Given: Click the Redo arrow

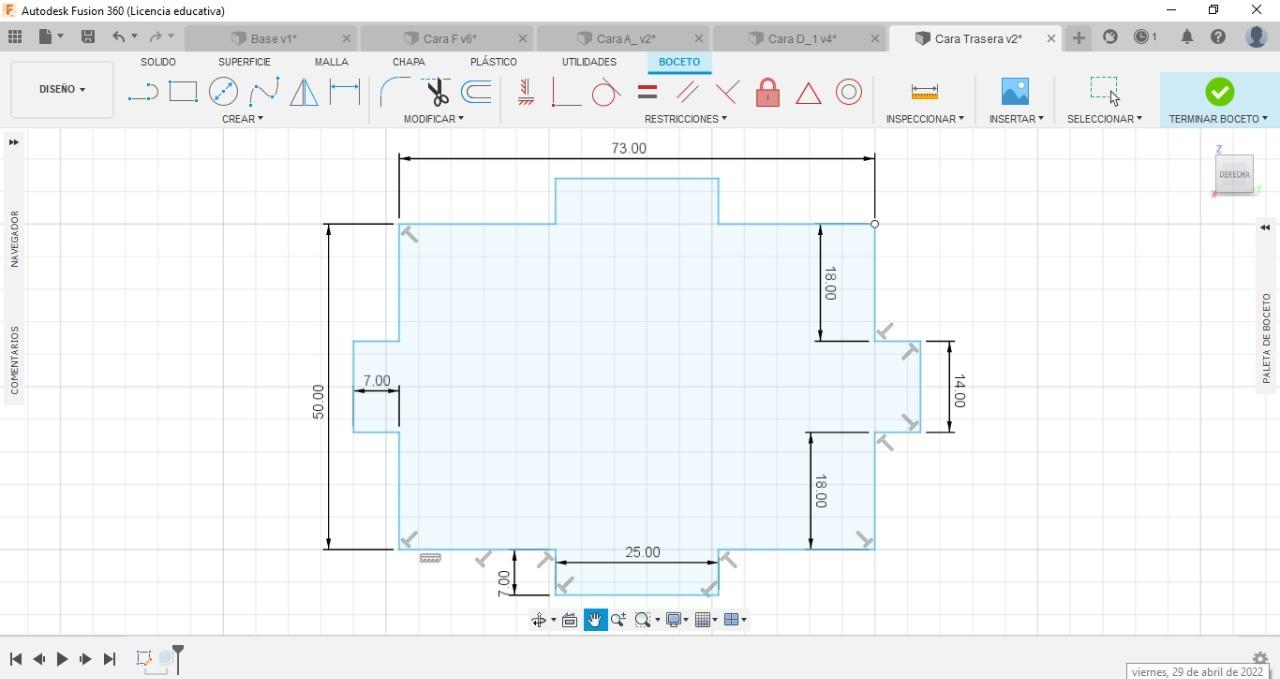Looking at the screenshot, I should click(155, 37).
